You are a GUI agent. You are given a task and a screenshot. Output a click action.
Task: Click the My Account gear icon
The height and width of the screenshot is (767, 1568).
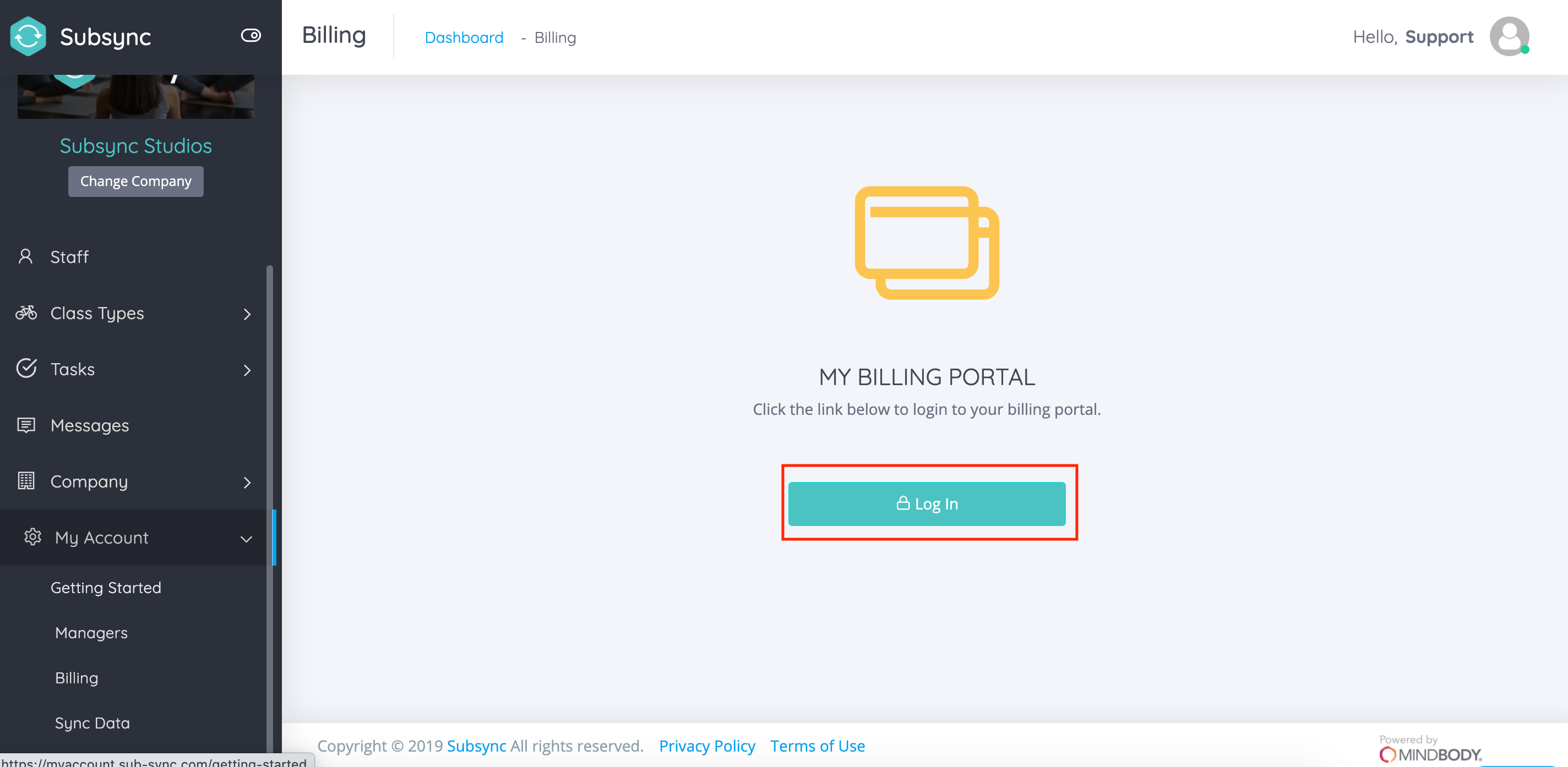click(32, 536)
